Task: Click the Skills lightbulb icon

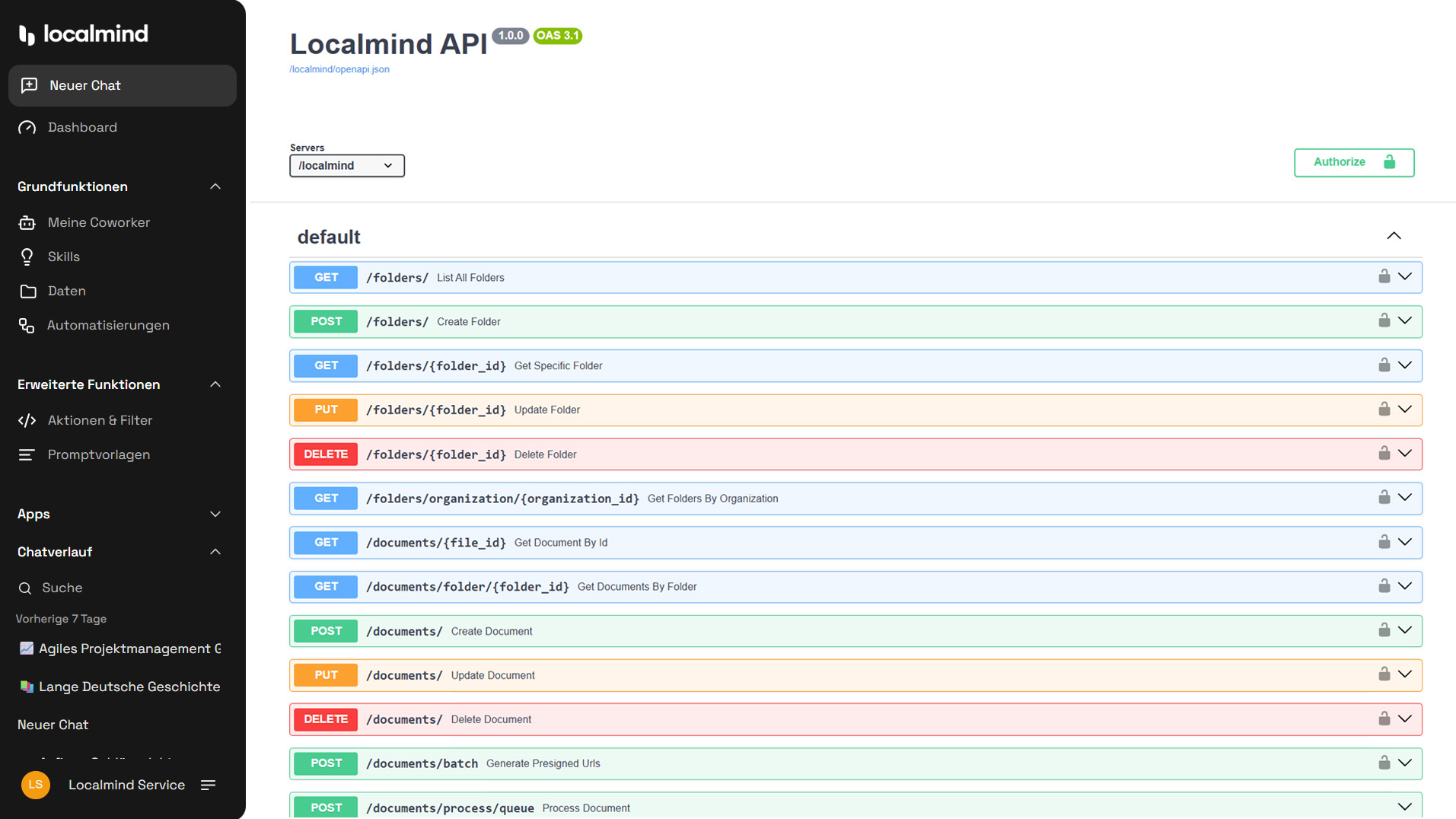Action: coord(27,257)
